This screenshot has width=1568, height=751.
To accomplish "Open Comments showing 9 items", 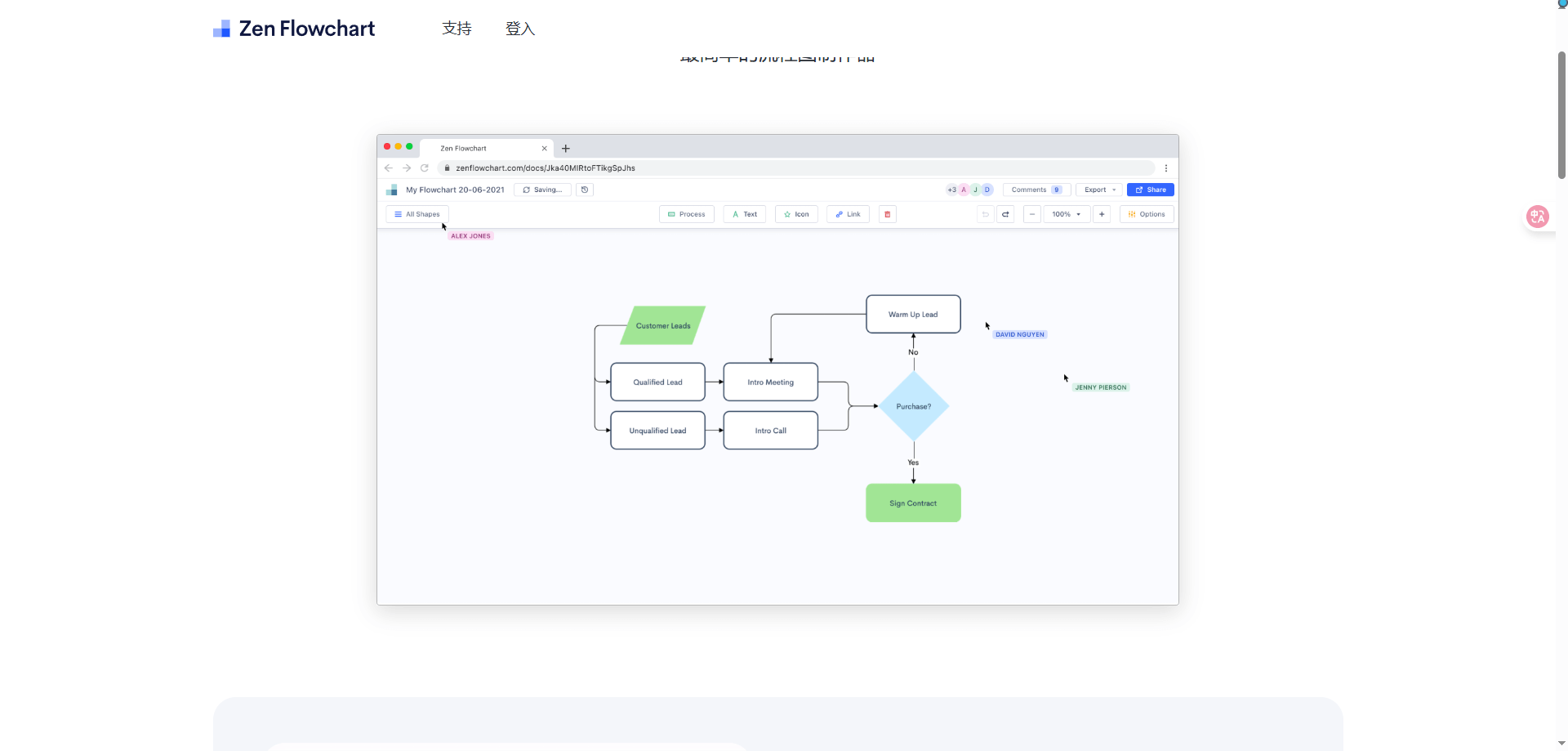I will [1036, 190].
